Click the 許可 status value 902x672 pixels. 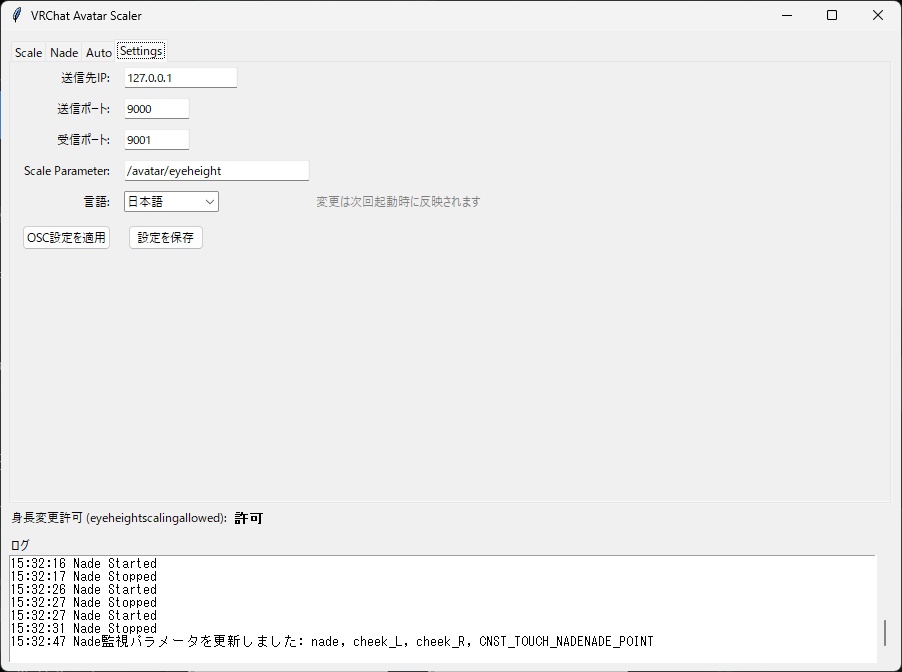[249, 518]
